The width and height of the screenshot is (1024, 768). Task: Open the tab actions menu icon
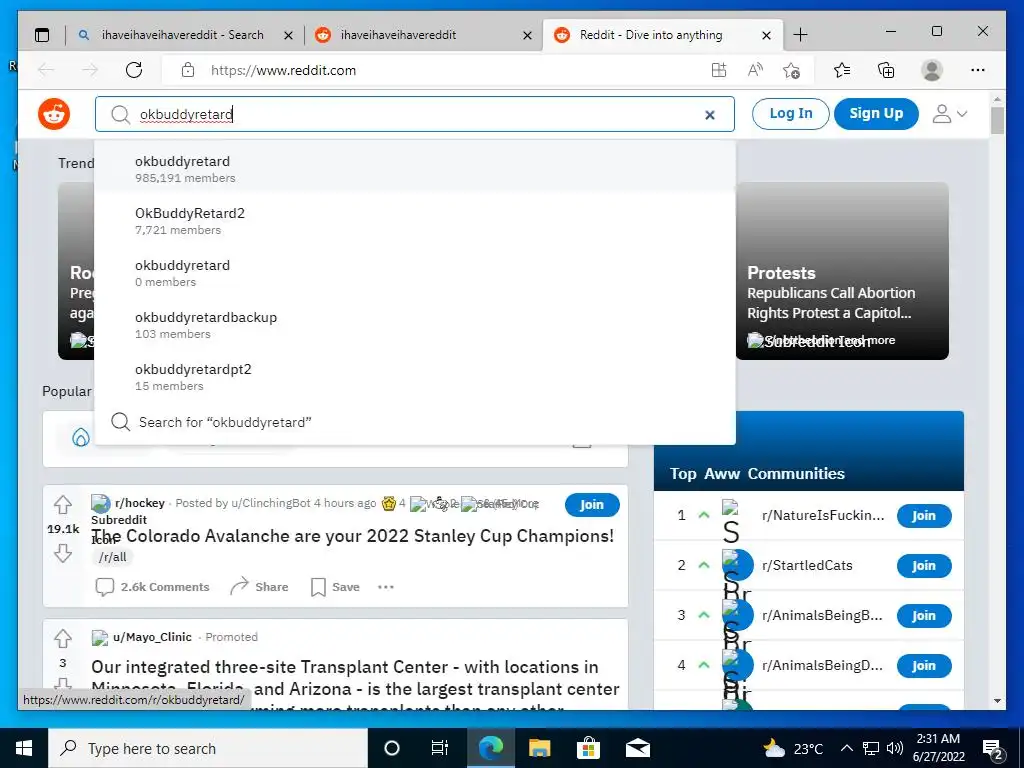pos(42,35)
